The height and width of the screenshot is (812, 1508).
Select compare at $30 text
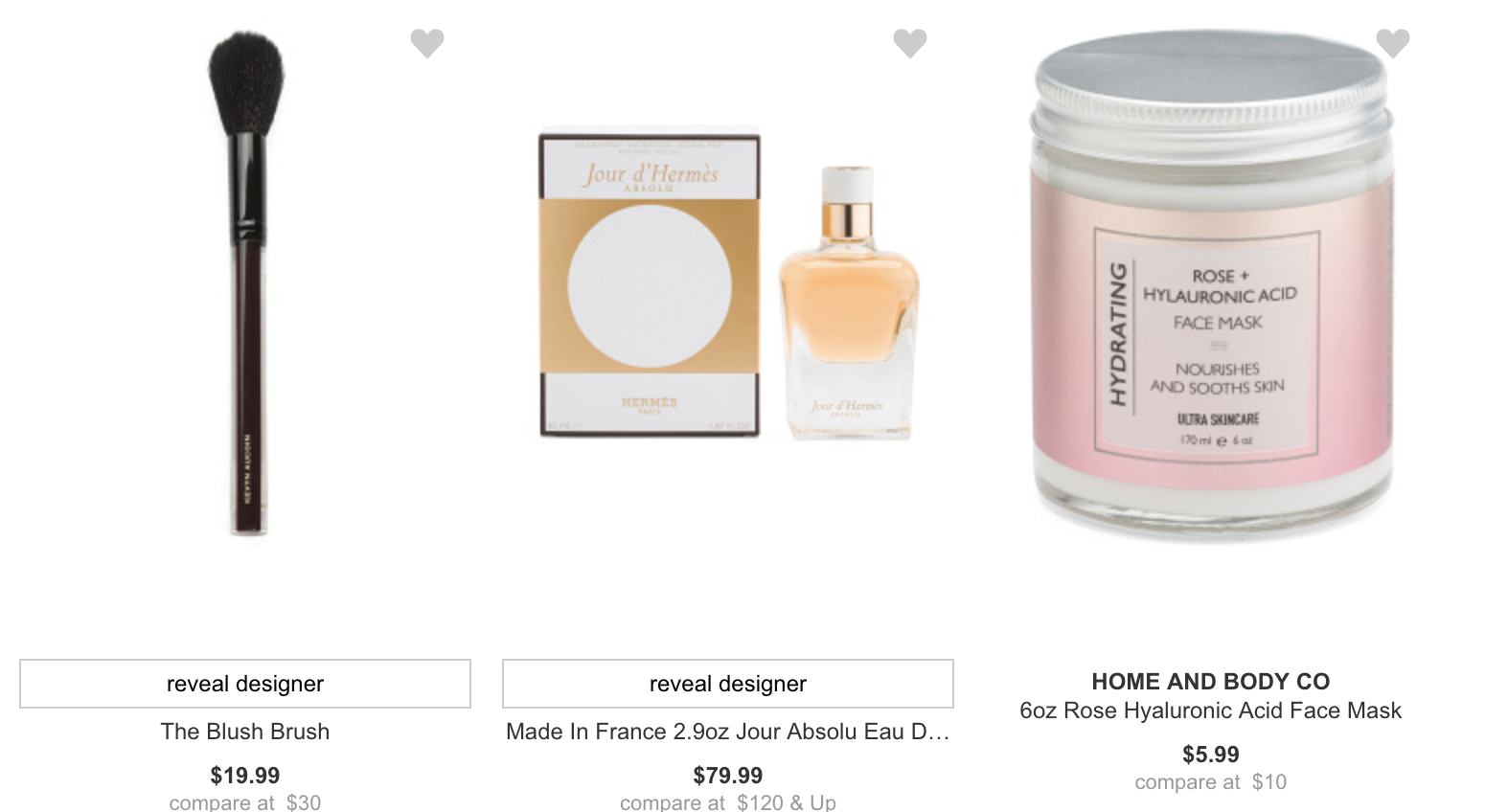tap(245, 801)
